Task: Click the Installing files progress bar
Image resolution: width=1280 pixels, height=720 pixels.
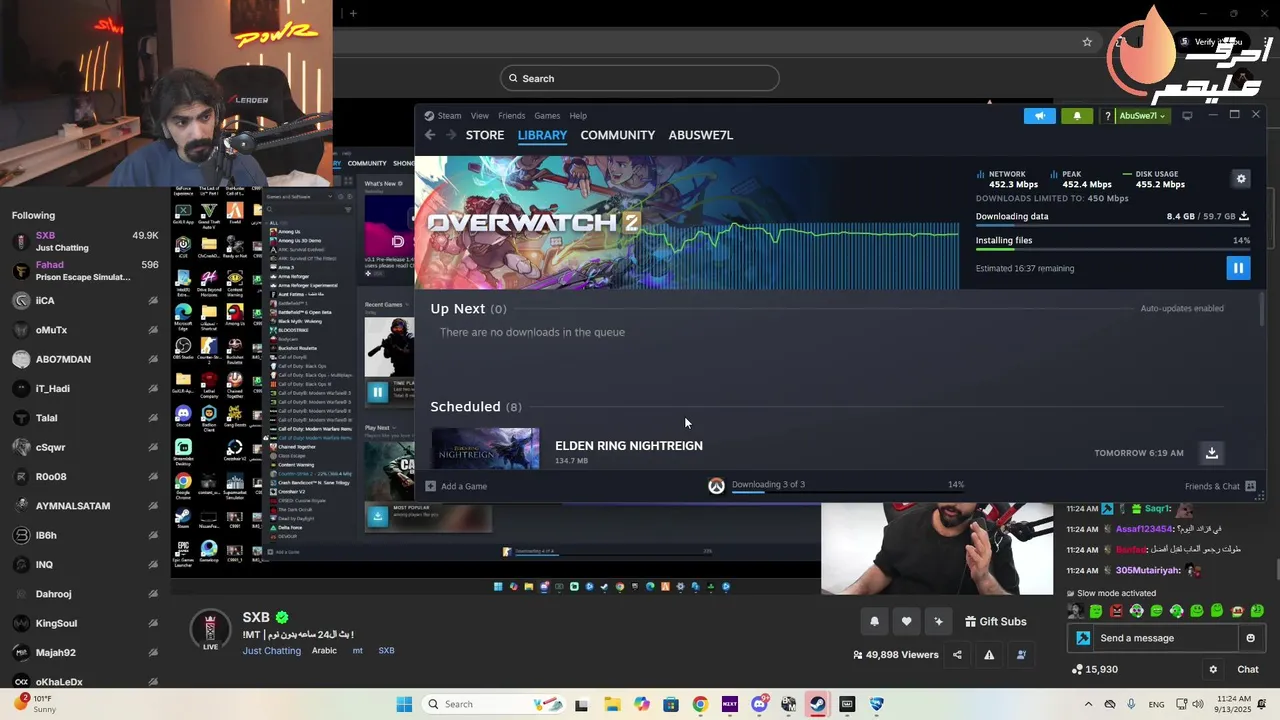Action: [x=1112, y=250]
